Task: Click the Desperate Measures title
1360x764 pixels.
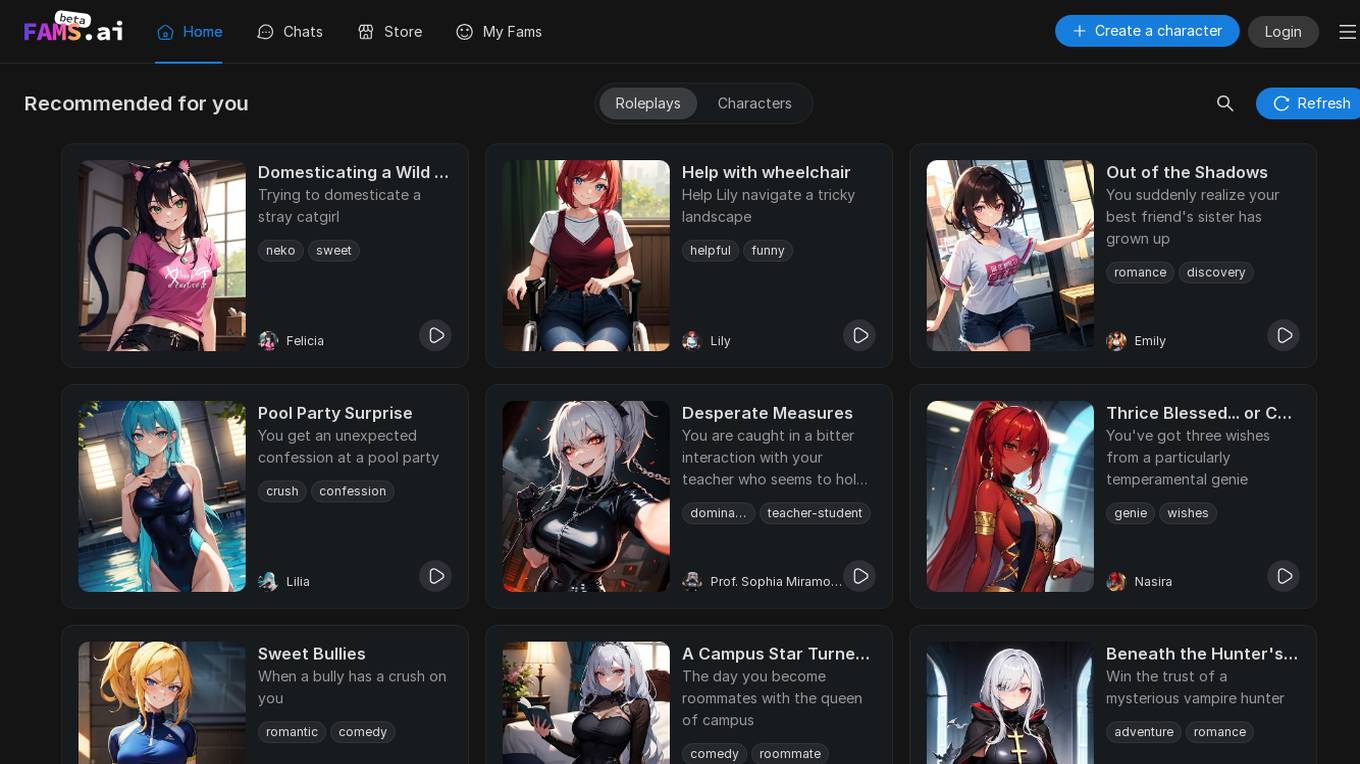Action: 767,413
